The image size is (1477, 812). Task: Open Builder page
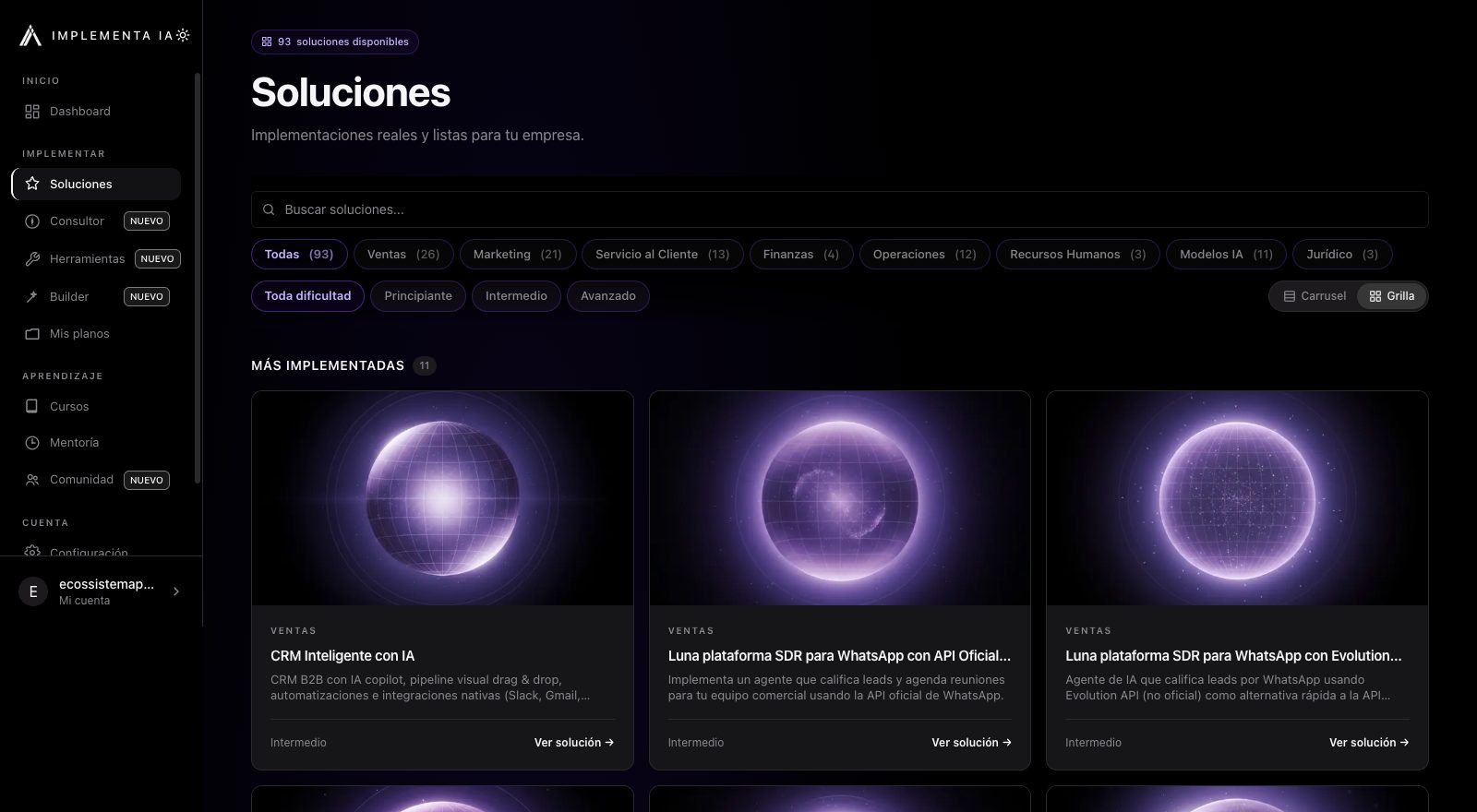click(x=96, y=296)
